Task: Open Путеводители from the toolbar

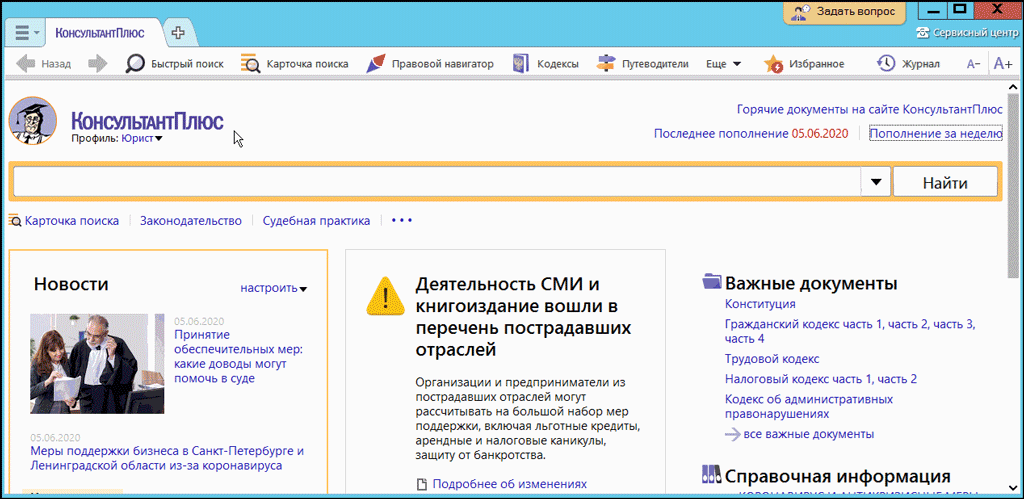Action: pos(643,64)
